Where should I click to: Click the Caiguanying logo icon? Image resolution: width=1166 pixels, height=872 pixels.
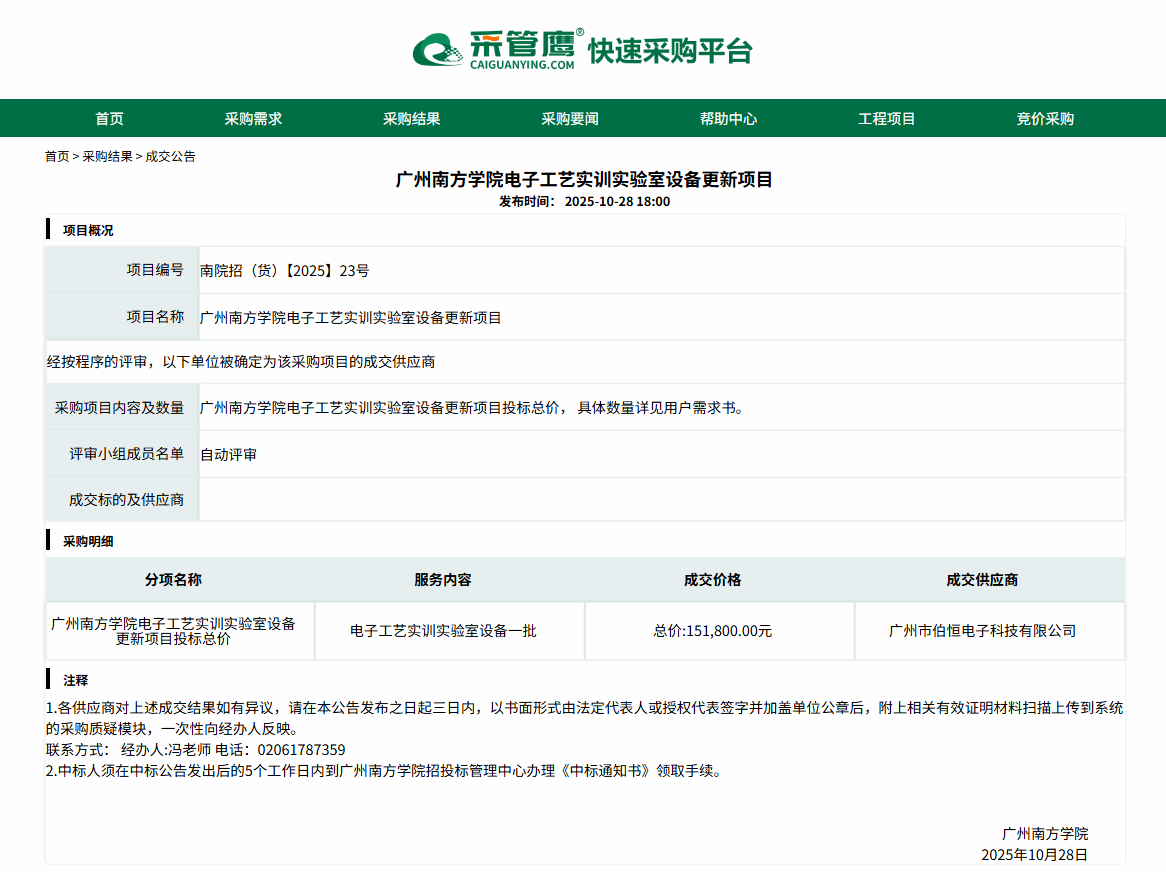(439, 50)
